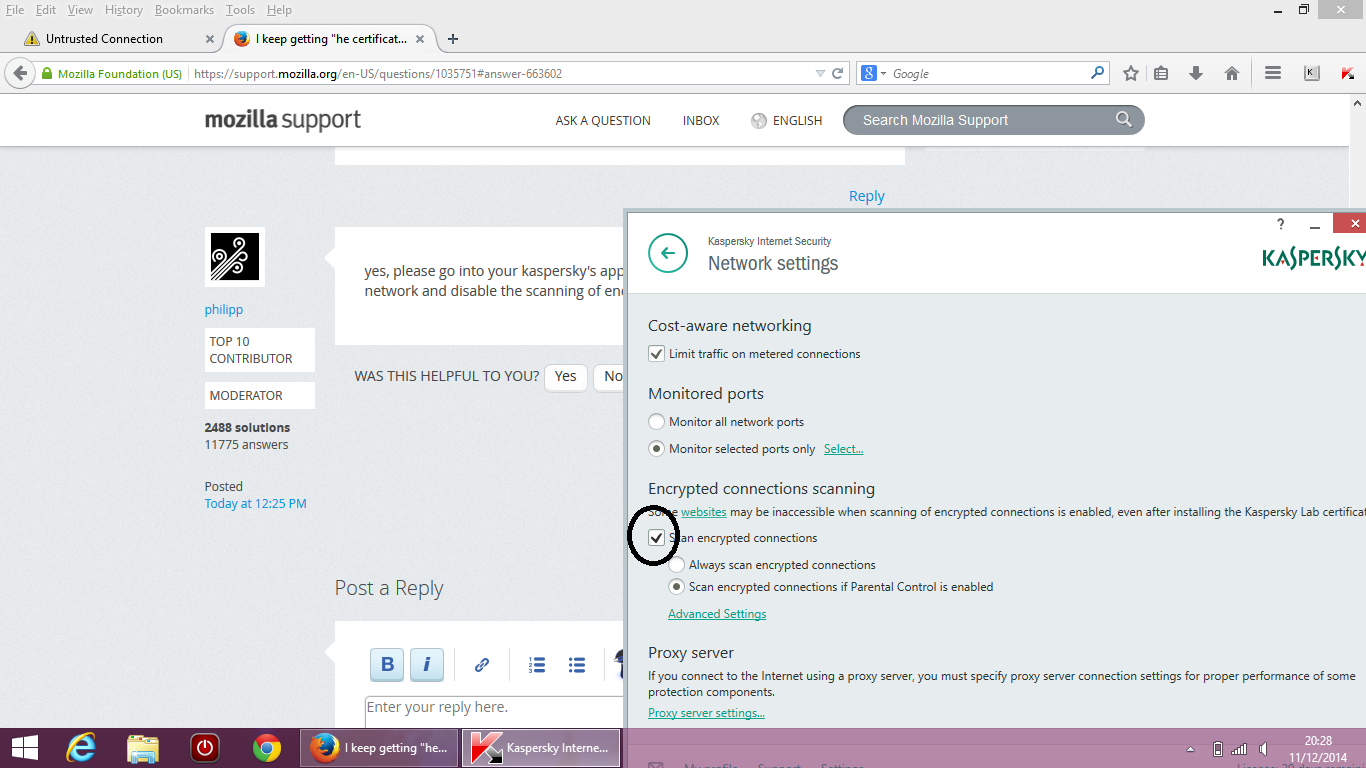Open the Firefox Bookmarks menu

click(x=186, y=10)
